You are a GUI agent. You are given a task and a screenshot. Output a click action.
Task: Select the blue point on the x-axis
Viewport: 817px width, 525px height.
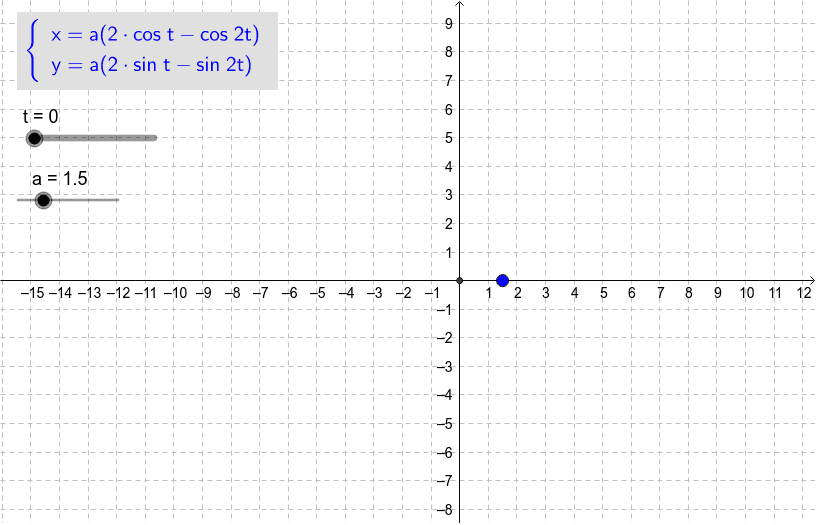(502, 281)
